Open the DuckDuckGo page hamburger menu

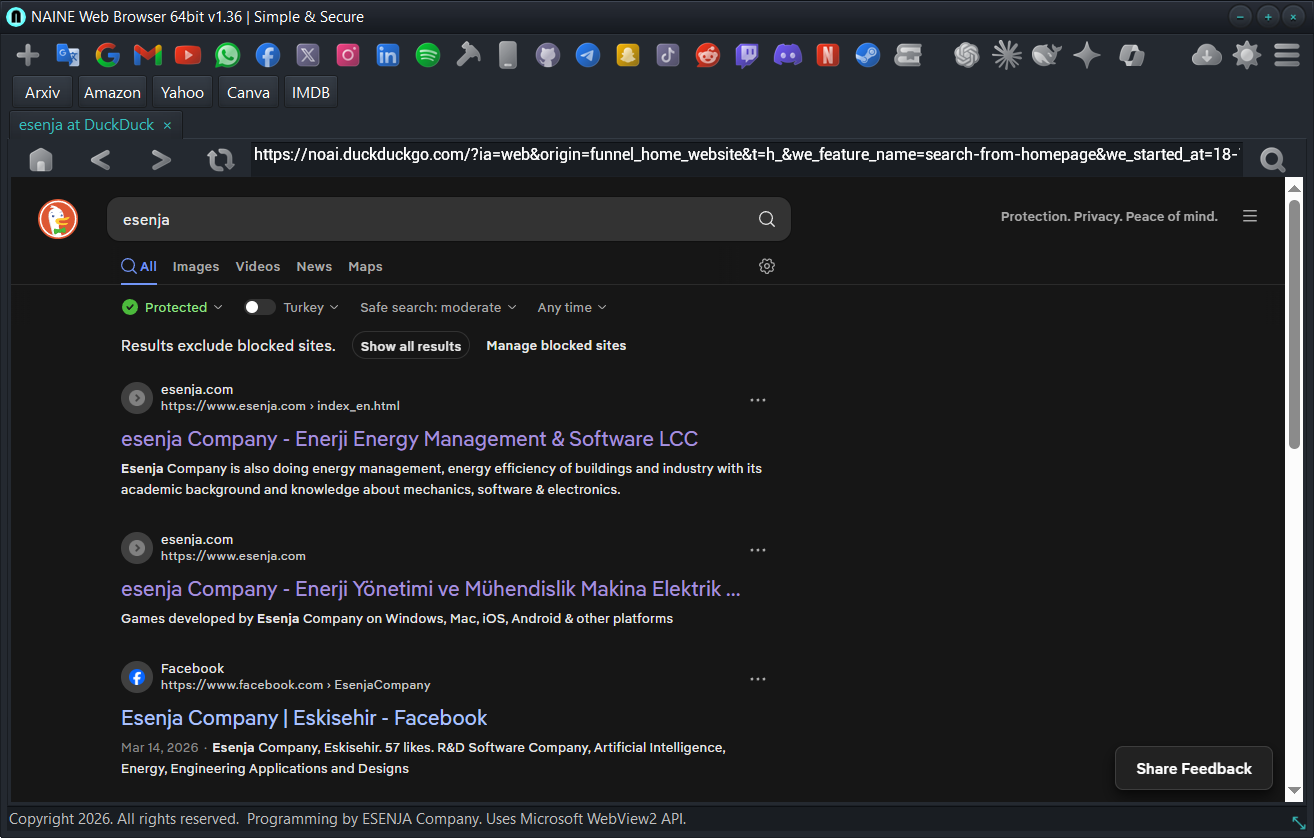[1250, 216]
